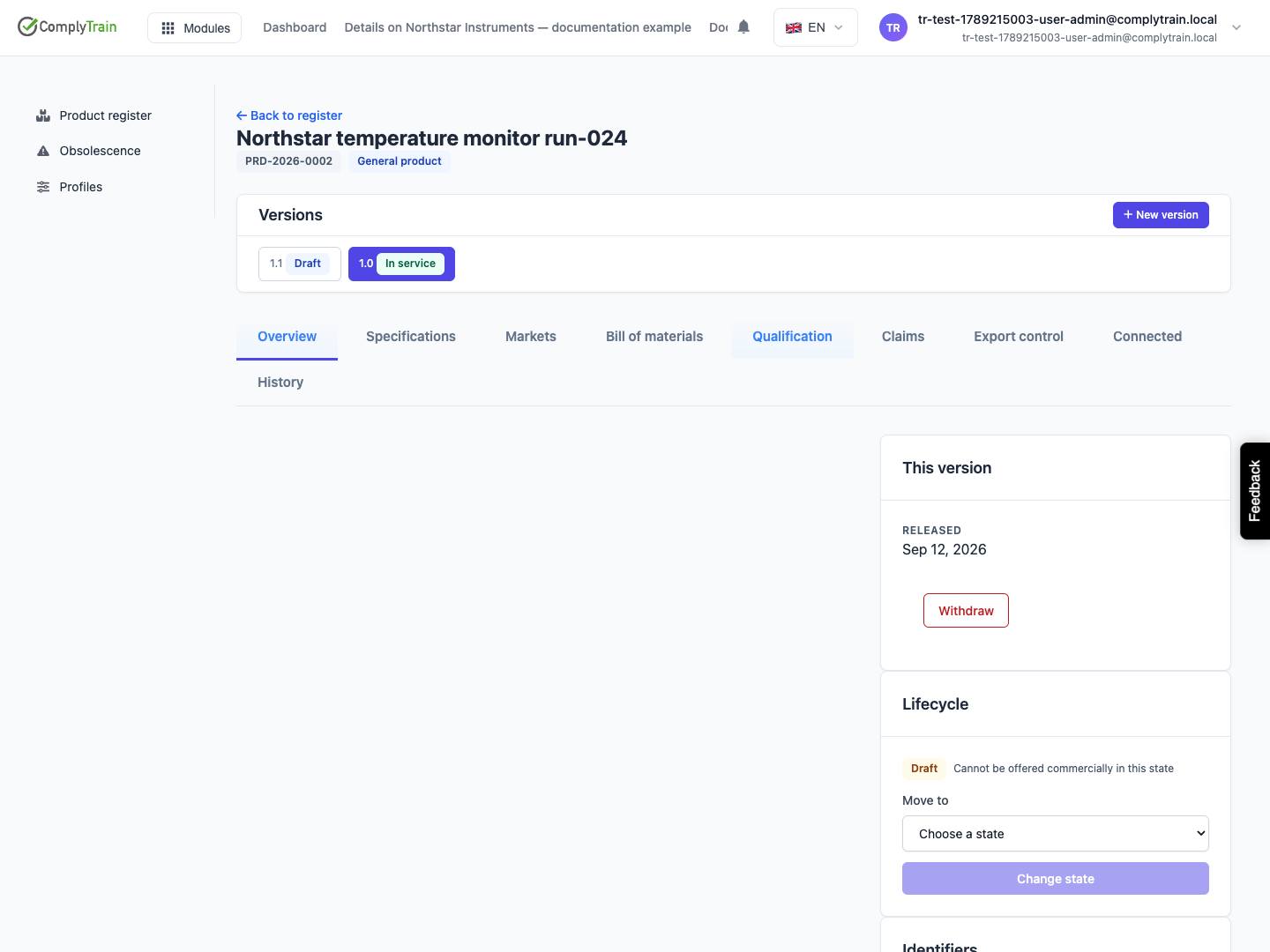Switch to the History tab
The width and height of the screenshot is (1270, 952).
coord(280,383)
